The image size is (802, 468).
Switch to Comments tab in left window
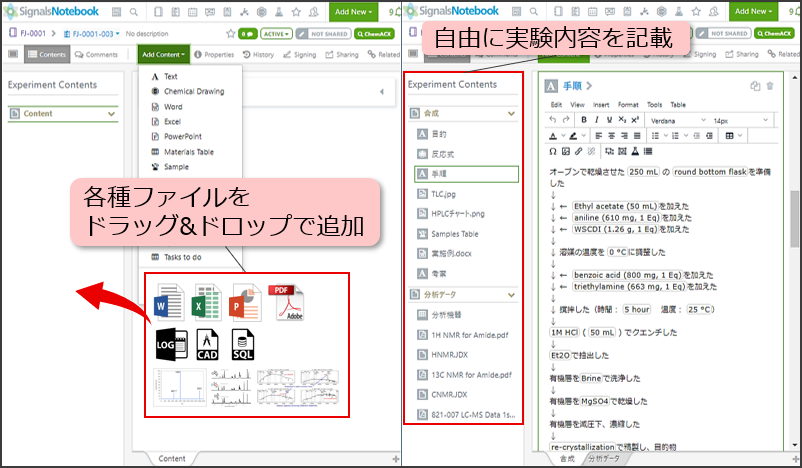(x=96, y=55)
